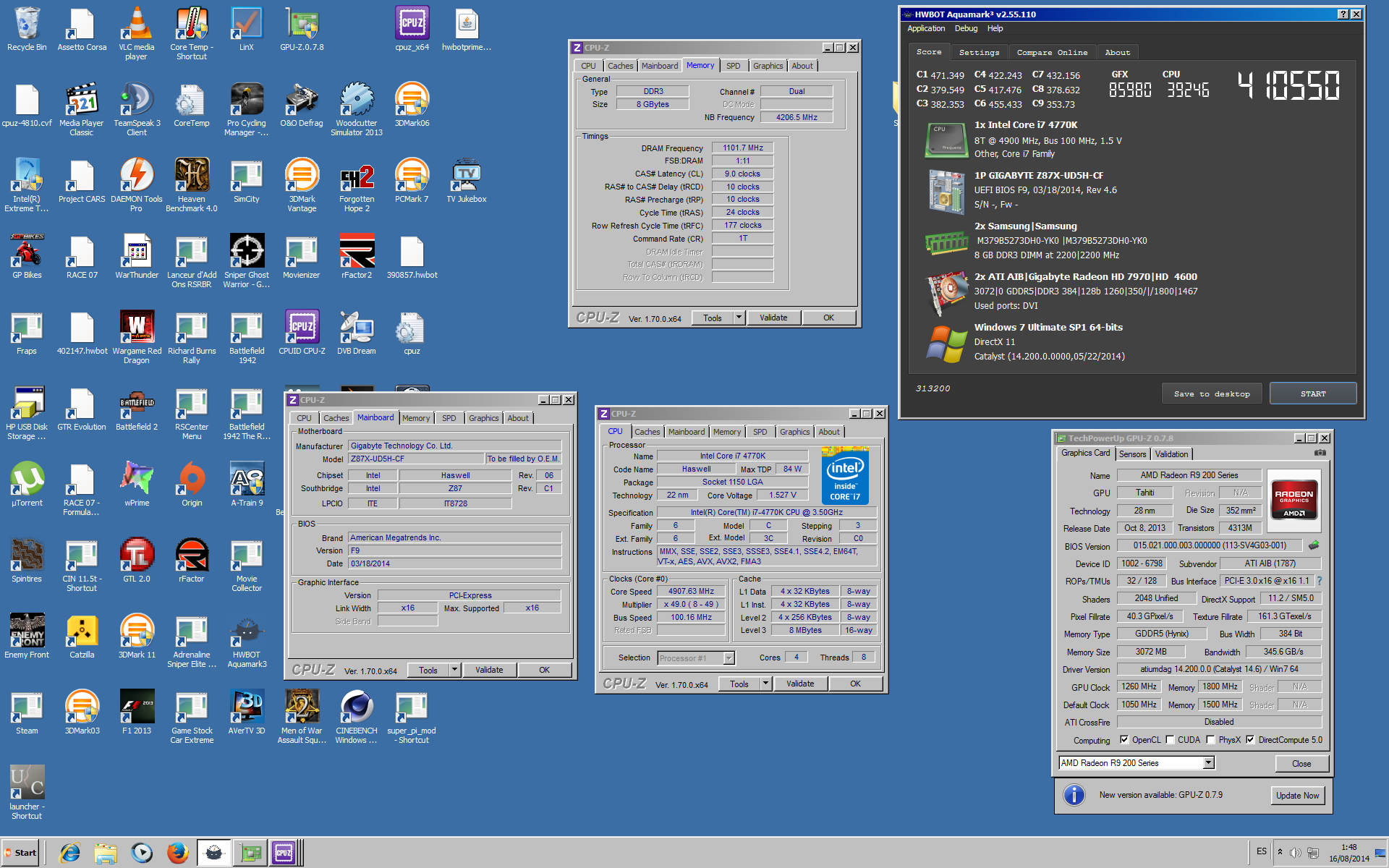Expand Tools dropdown arrow in CPU tab CPU-Z window
Viewport: 1389px width, 868px height.
[765, 684]
